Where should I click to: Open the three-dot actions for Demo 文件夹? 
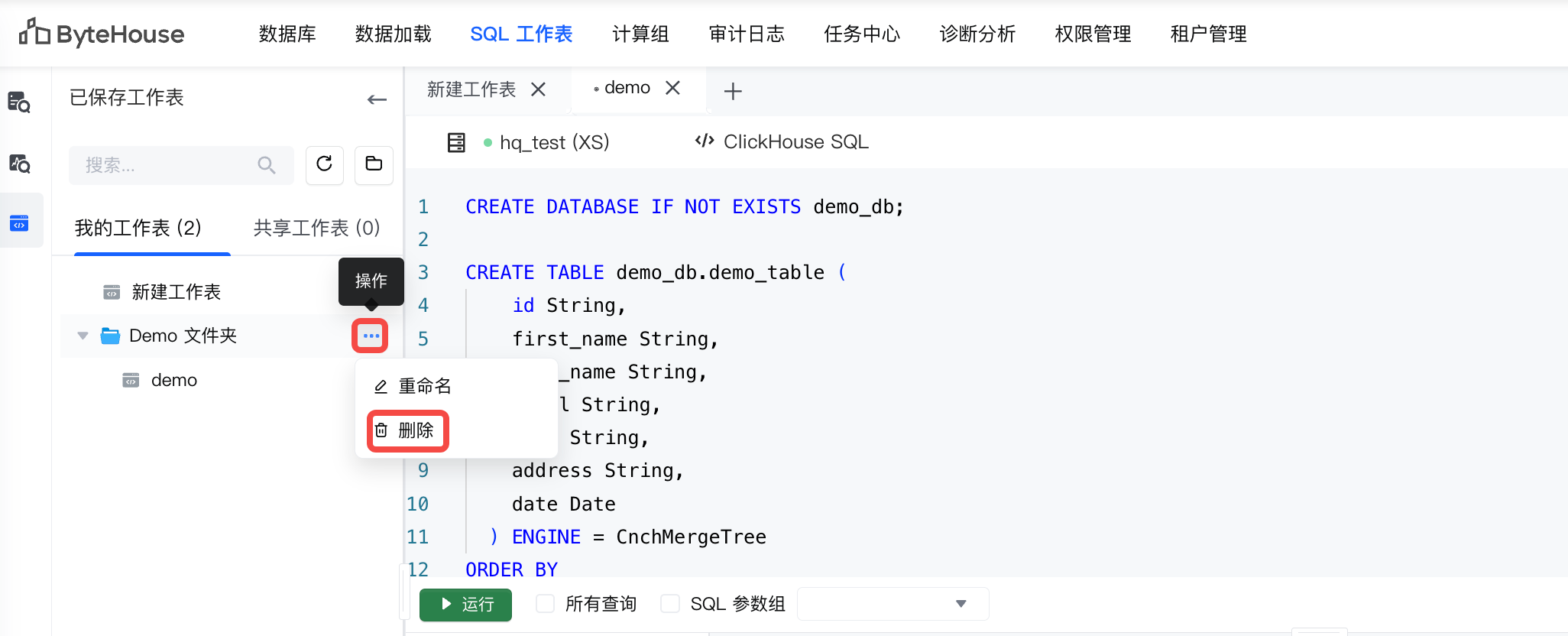371,336
